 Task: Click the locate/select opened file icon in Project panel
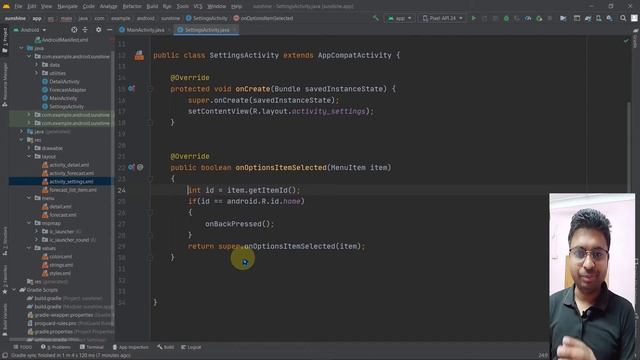74,30
